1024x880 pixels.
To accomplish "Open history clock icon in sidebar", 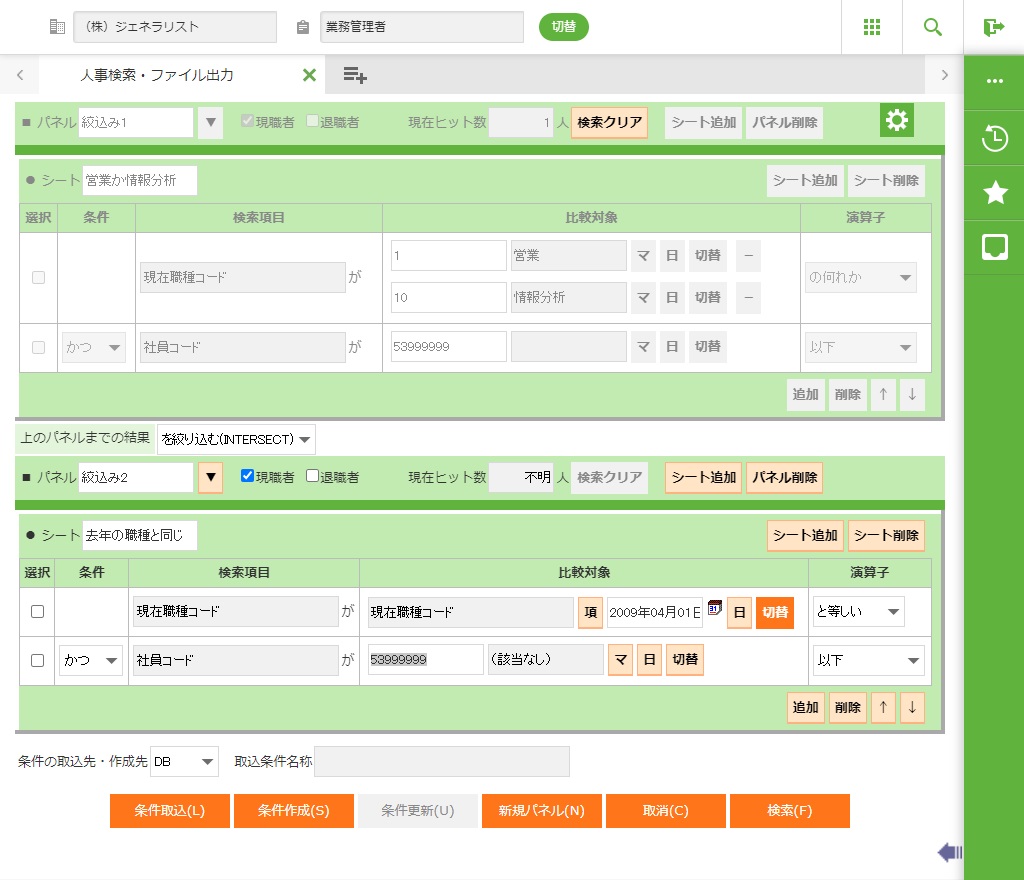I will [x=994, y=139].
